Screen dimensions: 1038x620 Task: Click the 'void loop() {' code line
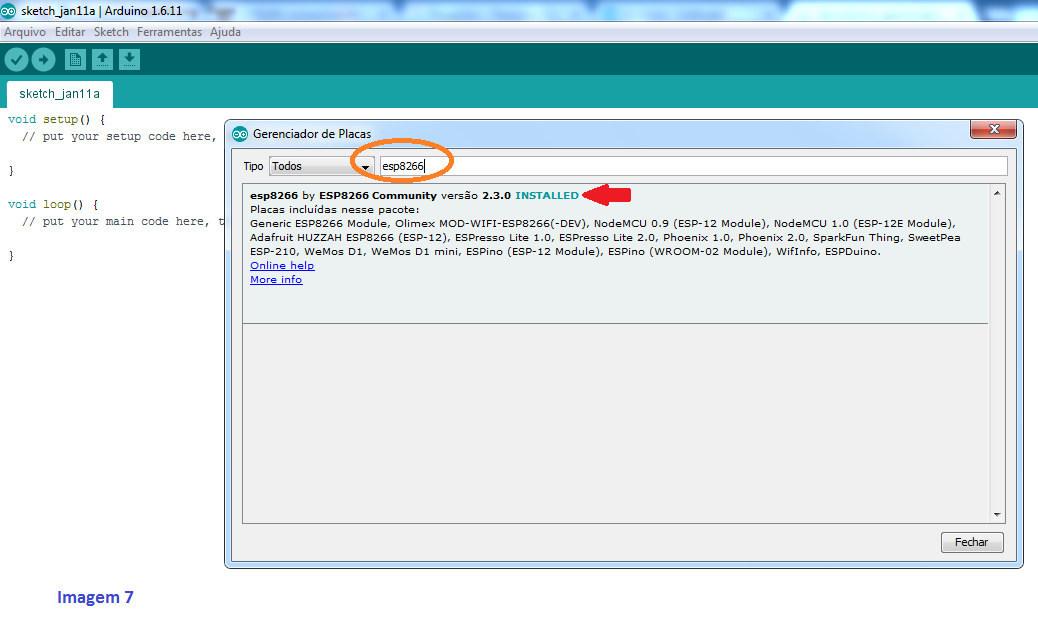tap(53, 204)
